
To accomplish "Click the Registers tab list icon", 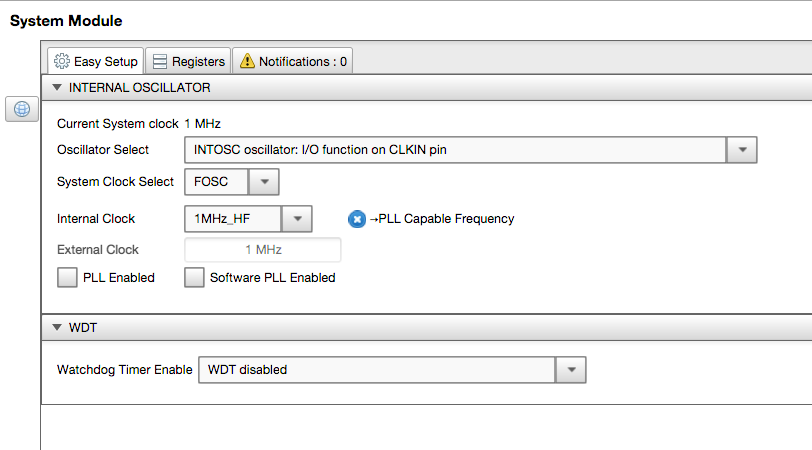I will click(160, 61).
